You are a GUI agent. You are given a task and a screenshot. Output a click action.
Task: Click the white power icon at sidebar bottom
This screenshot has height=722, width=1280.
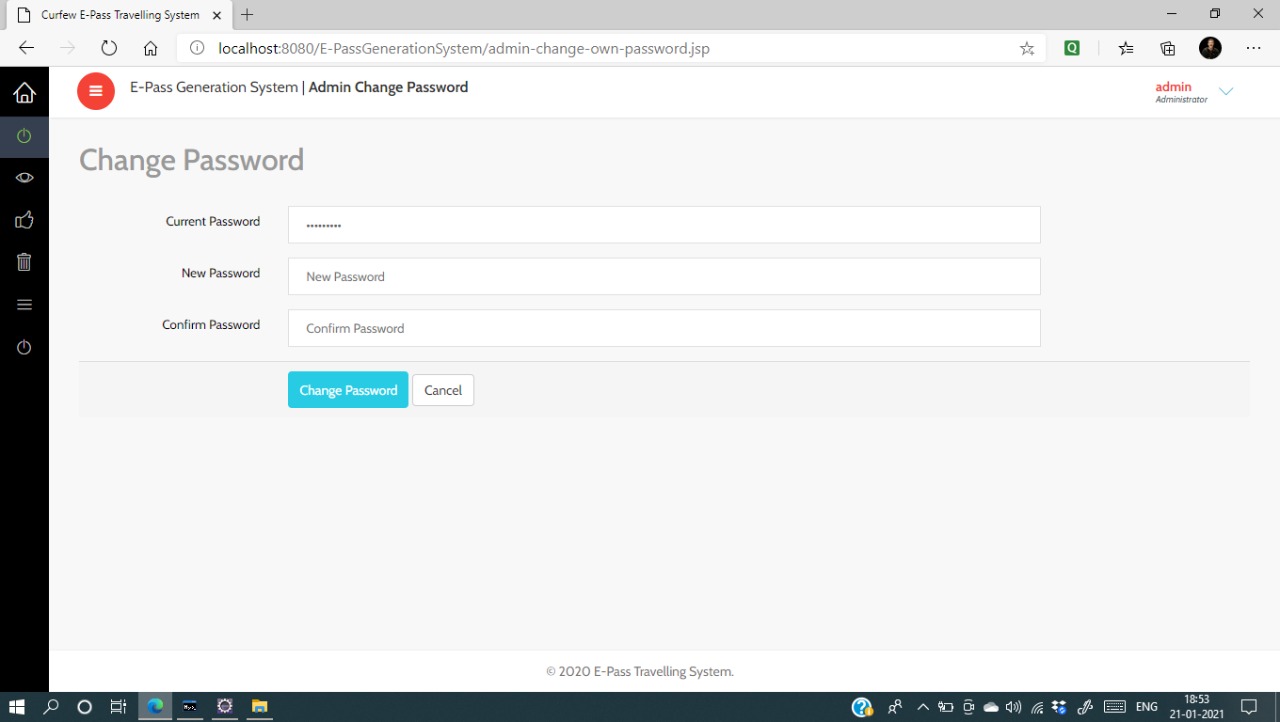(x=24, y=347)
